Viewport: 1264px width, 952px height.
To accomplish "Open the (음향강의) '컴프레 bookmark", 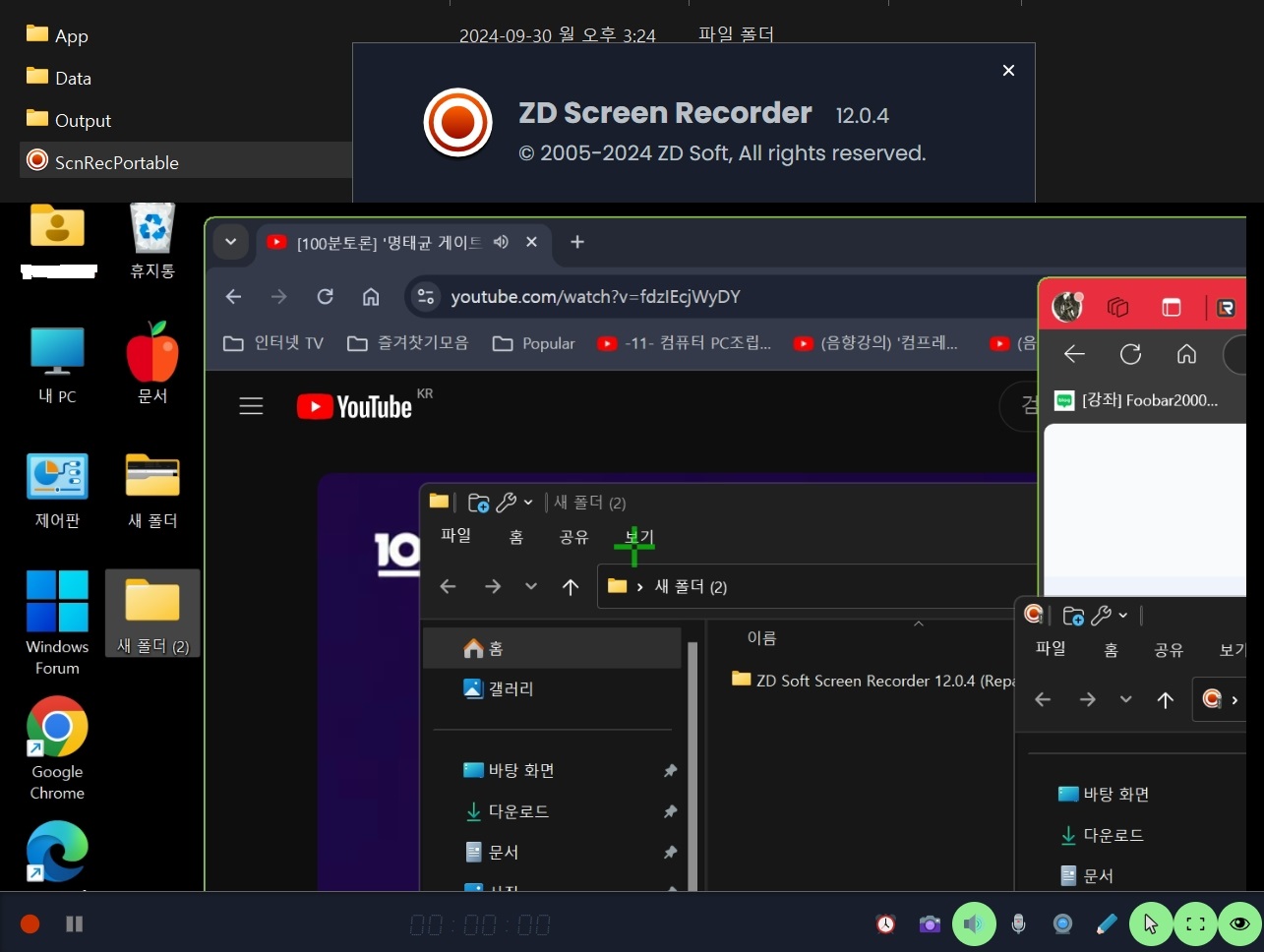I will [x=875, y=343].
